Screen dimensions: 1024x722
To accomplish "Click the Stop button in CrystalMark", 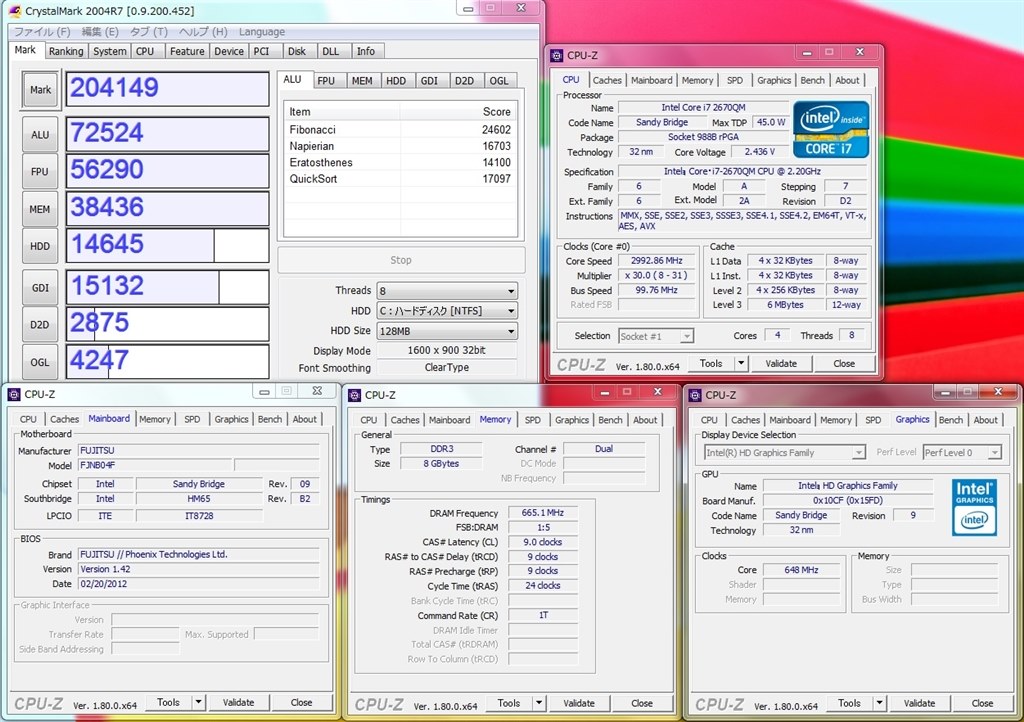I will (x=401, y=260).
